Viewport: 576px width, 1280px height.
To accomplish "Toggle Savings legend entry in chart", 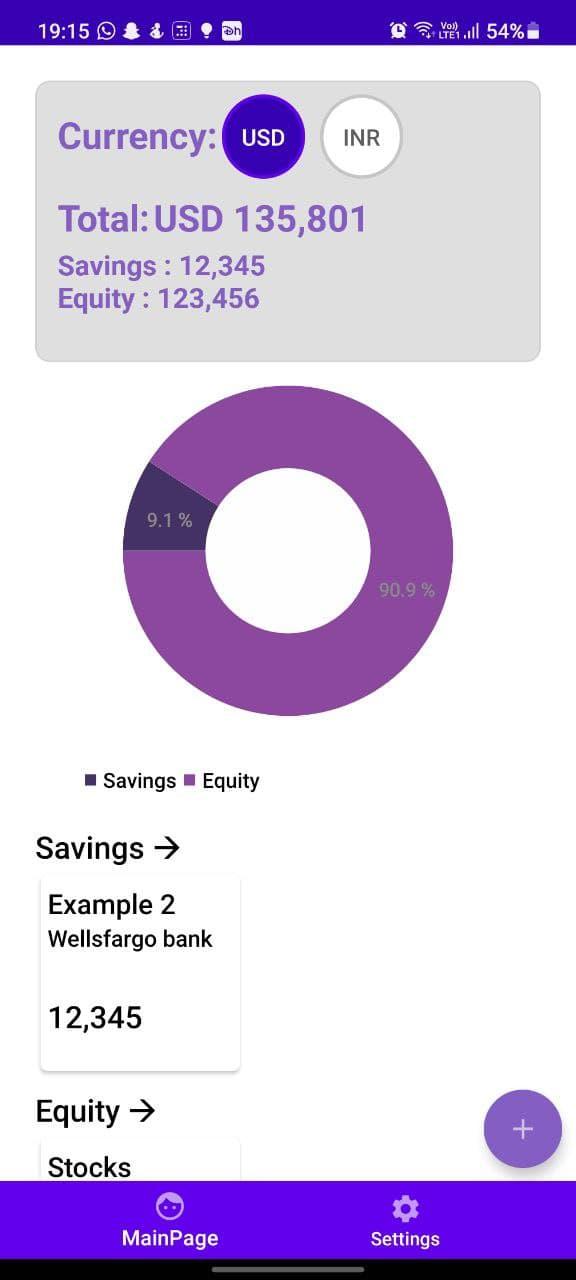I will click(131, 781).
